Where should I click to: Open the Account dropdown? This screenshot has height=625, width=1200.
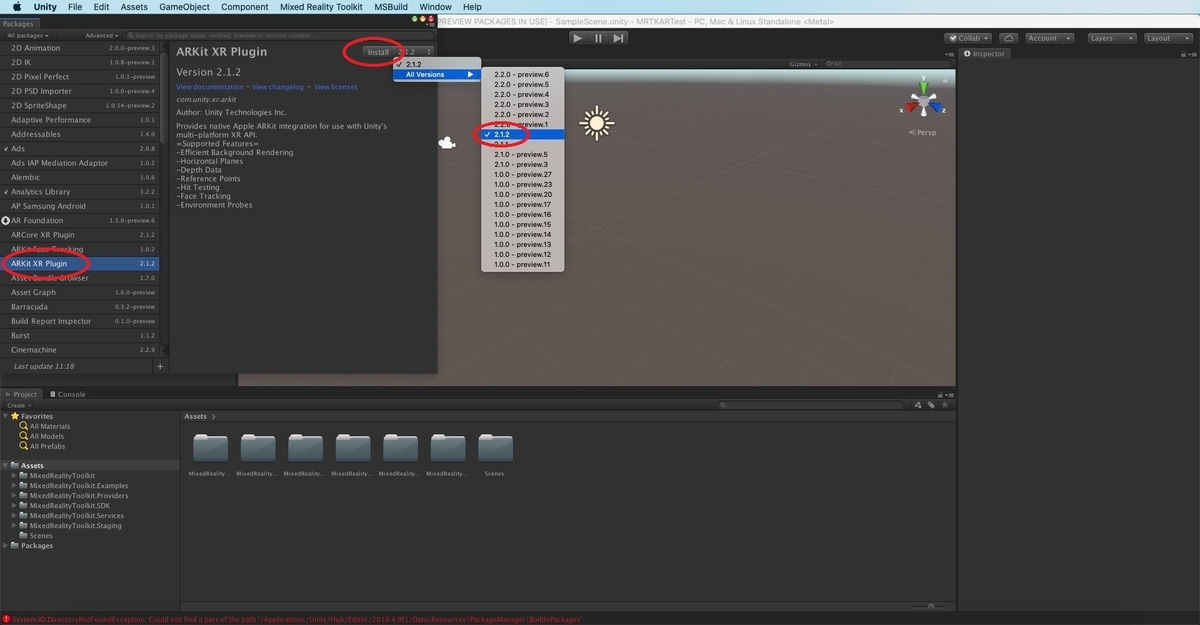tap(1049, 38)
